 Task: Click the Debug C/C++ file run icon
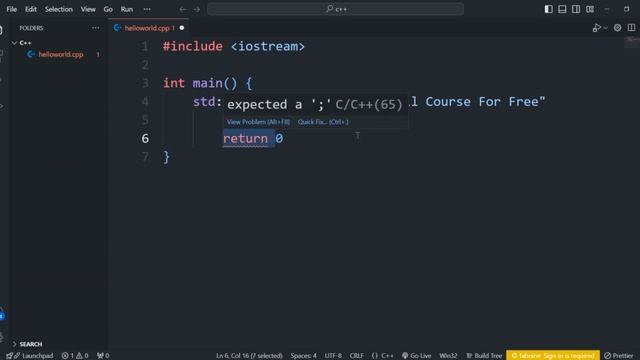tap(596, 28)
